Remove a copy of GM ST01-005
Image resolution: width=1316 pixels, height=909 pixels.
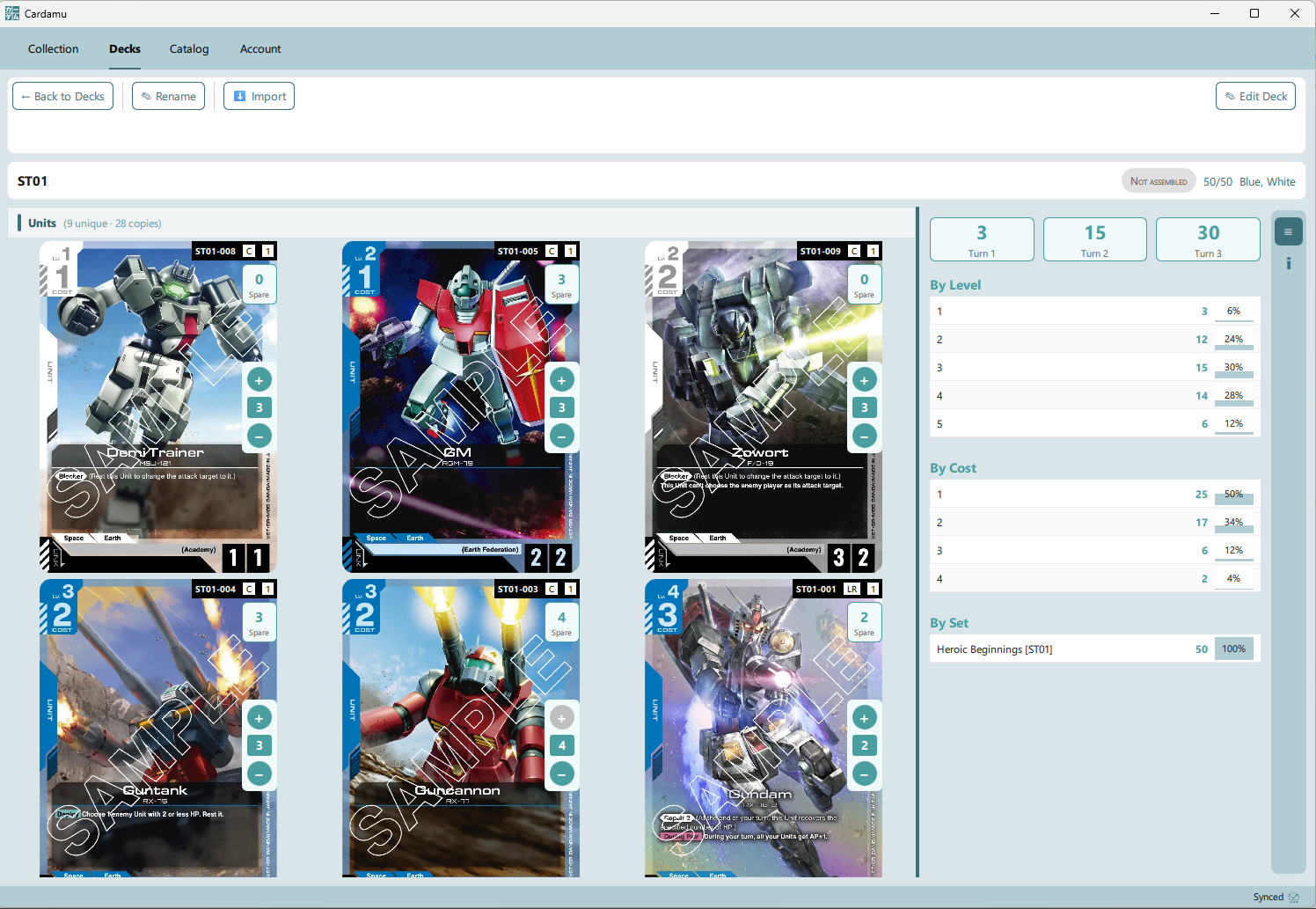[561, 436]
